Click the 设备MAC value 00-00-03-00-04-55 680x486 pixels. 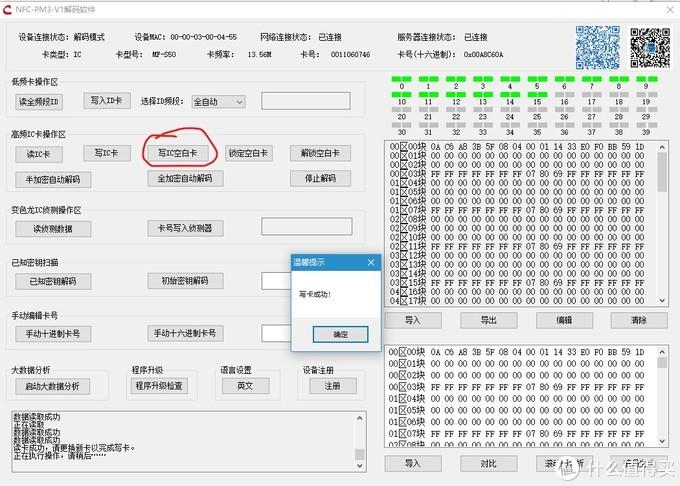click(x=203, y=37)
